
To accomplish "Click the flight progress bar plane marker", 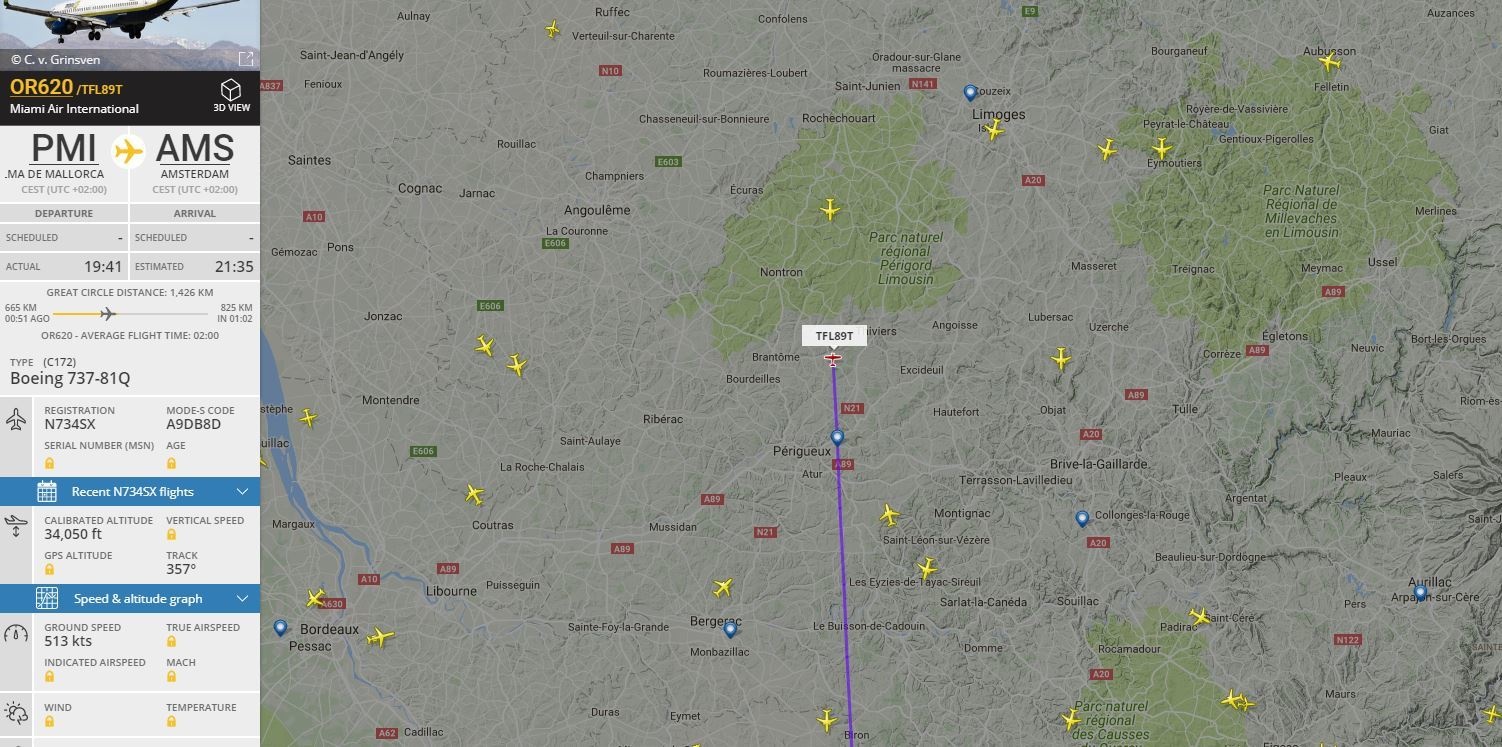I will click(108, 314).
